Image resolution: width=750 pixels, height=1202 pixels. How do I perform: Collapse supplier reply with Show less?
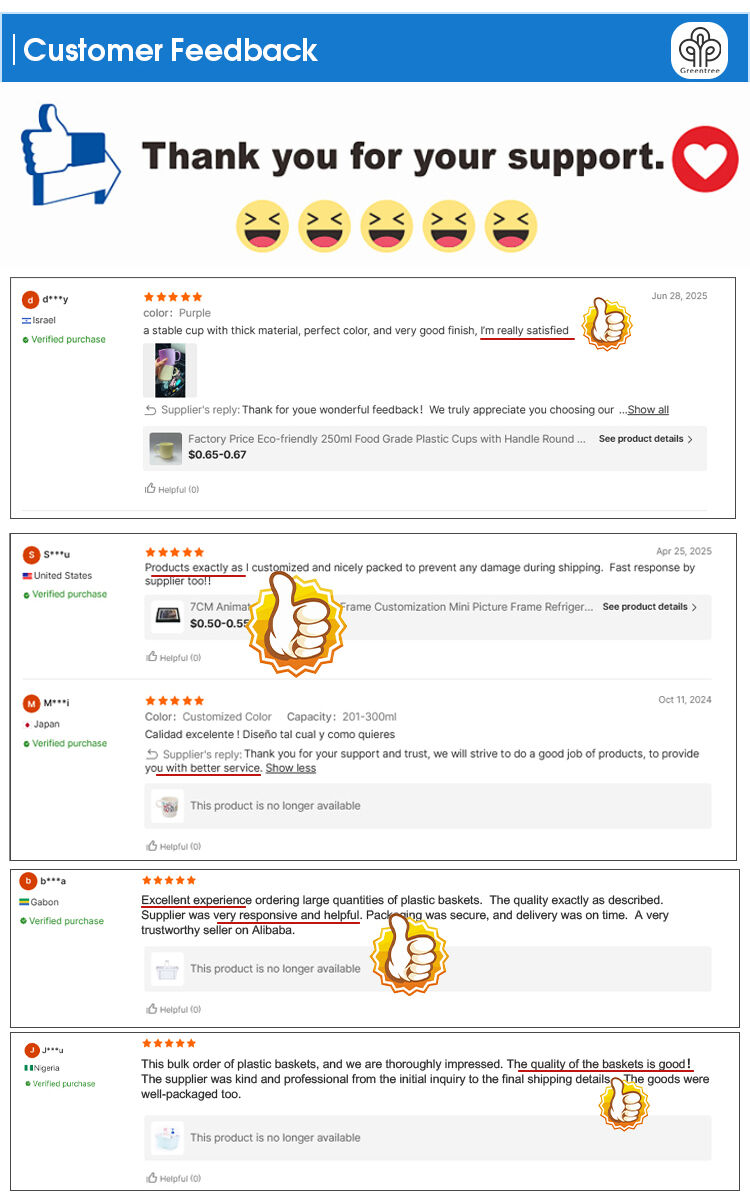(x=290, y=768)
